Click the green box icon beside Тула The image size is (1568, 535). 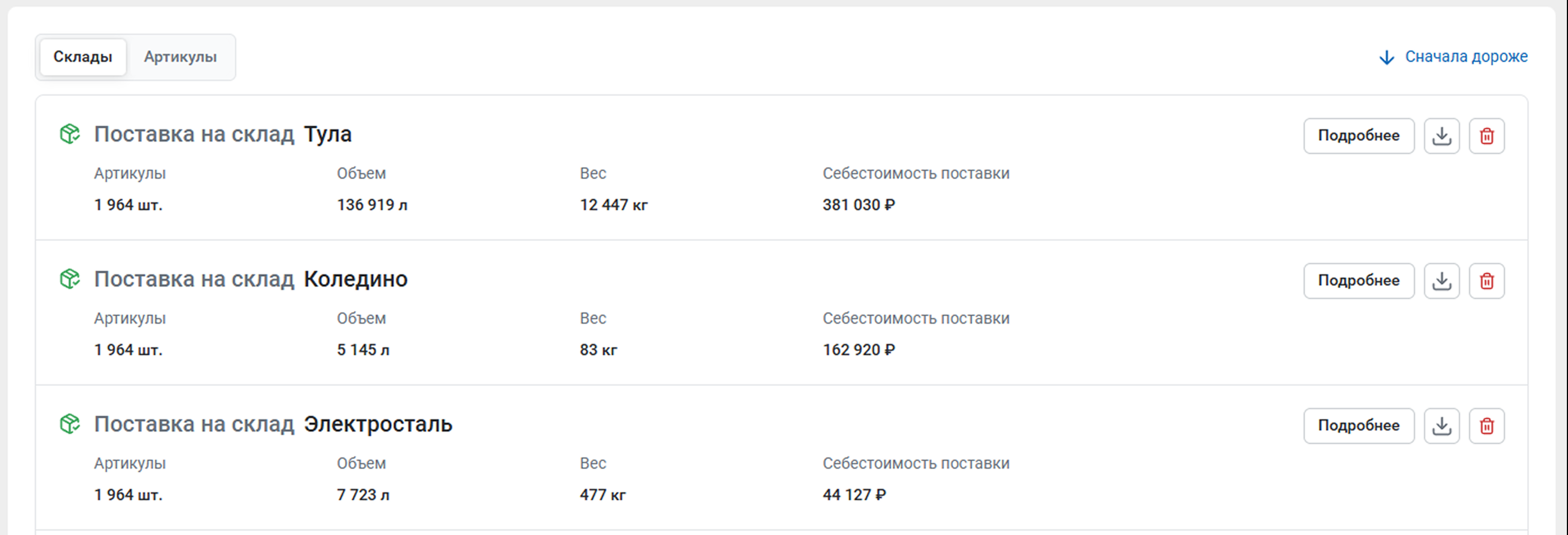point(70,134)
